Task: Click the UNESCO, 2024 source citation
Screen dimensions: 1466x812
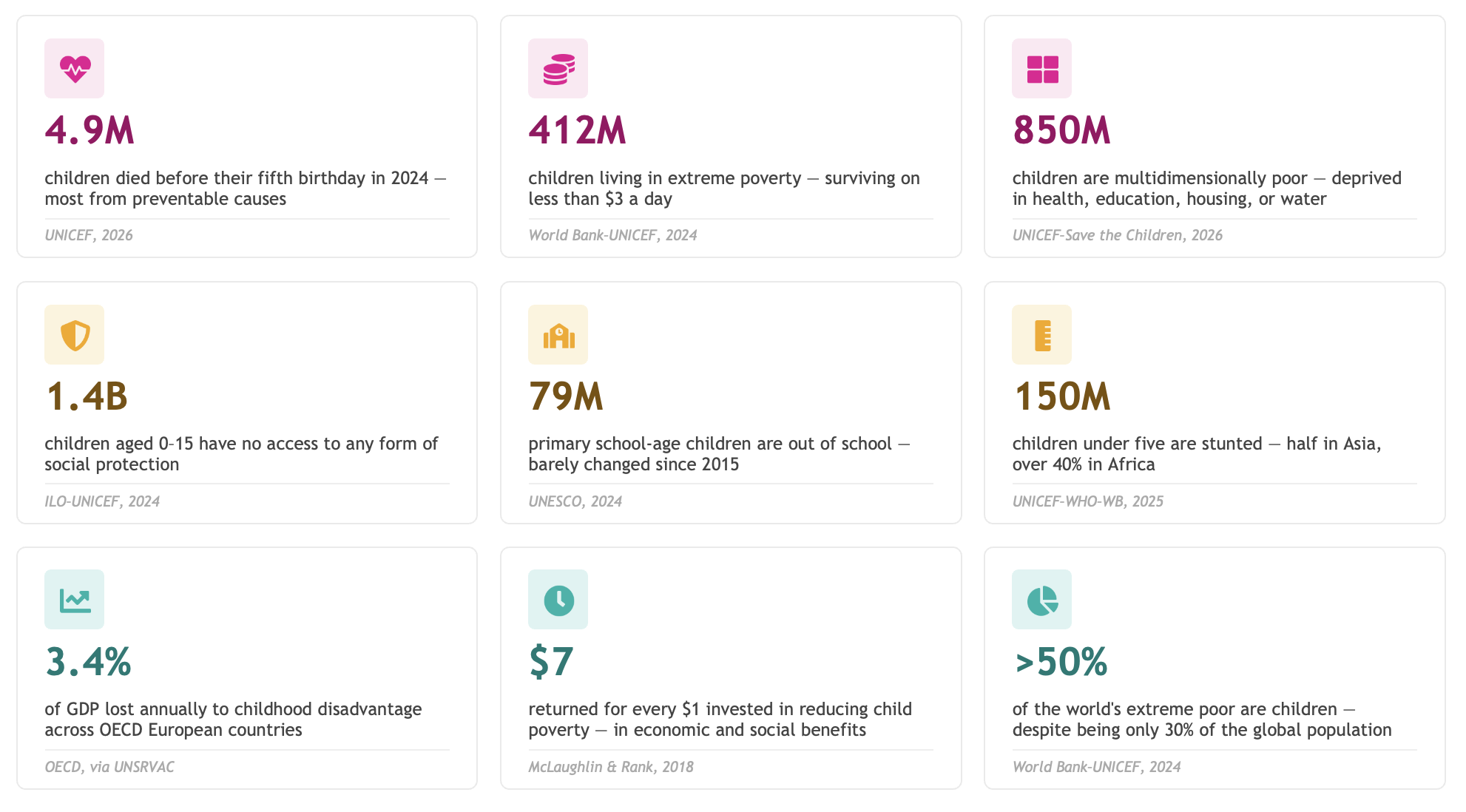Action: [575, 501]
